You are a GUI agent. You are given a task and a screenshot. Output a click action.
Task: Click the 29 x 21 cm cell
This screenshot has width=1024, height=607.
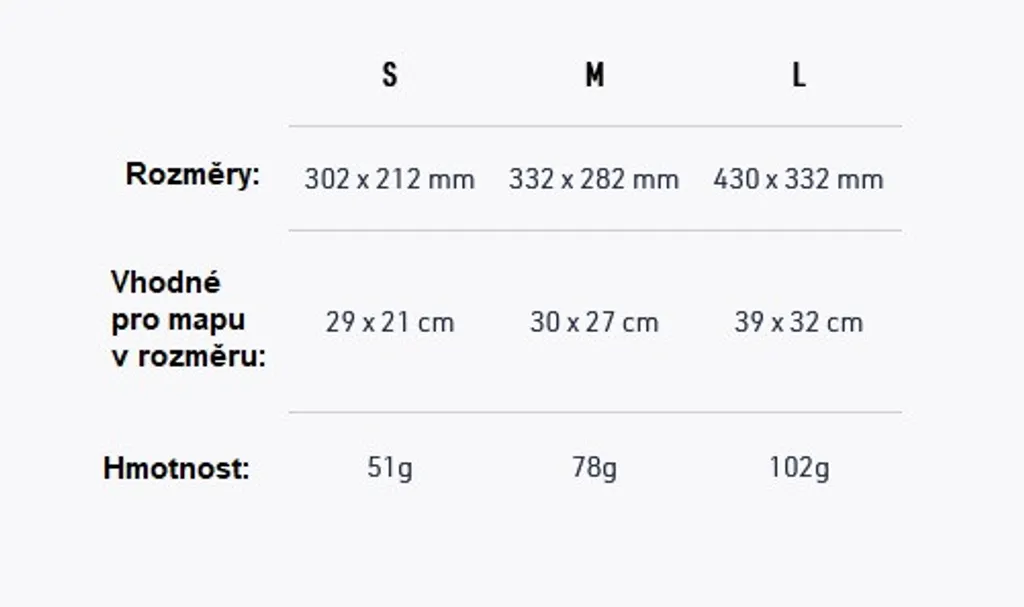tap(390, 322)
